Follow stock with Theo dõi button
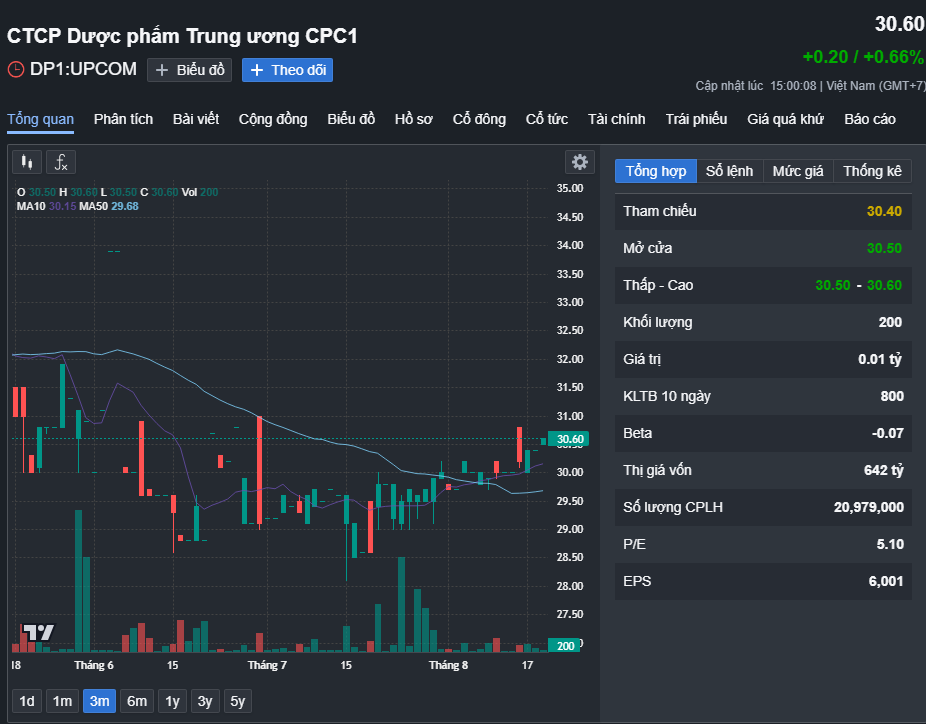Screen dimensions: 926x724 point(288,70)
